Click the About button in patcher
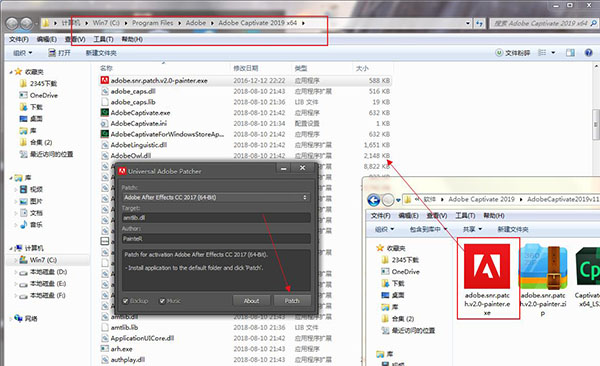The width and height of the screenshot is (600, 366). 251,301
